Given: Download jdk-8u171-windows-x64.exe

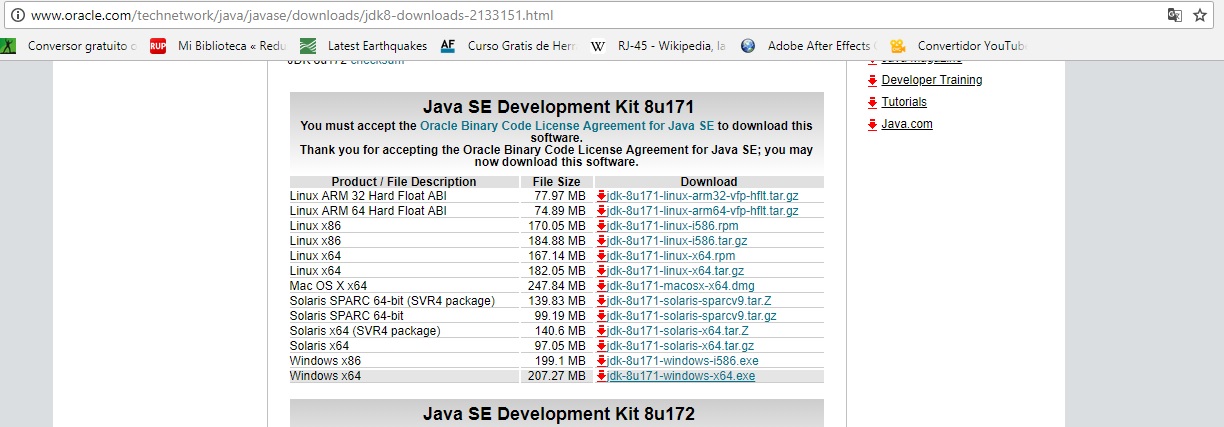Looking at the screenshot, I should tap(680, 376).
